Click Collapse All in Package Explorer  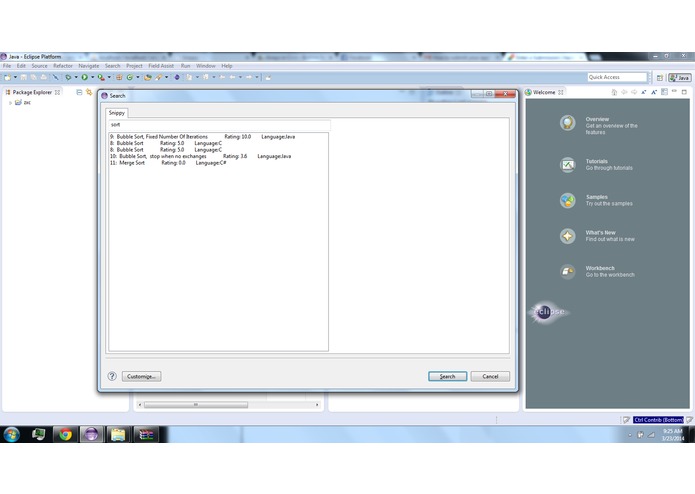pyautogui.click(x=79, y=92)
